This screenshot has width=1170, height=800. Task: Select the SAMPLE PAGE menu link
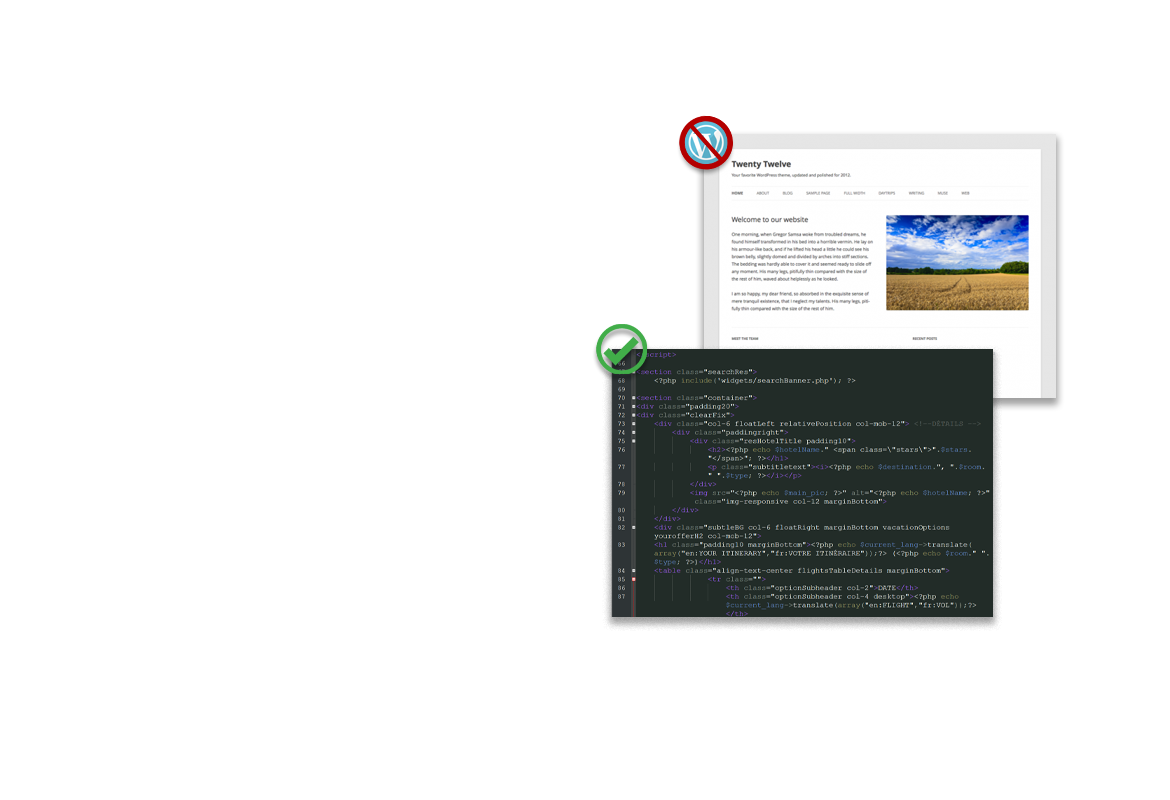(x=818, y=193)
